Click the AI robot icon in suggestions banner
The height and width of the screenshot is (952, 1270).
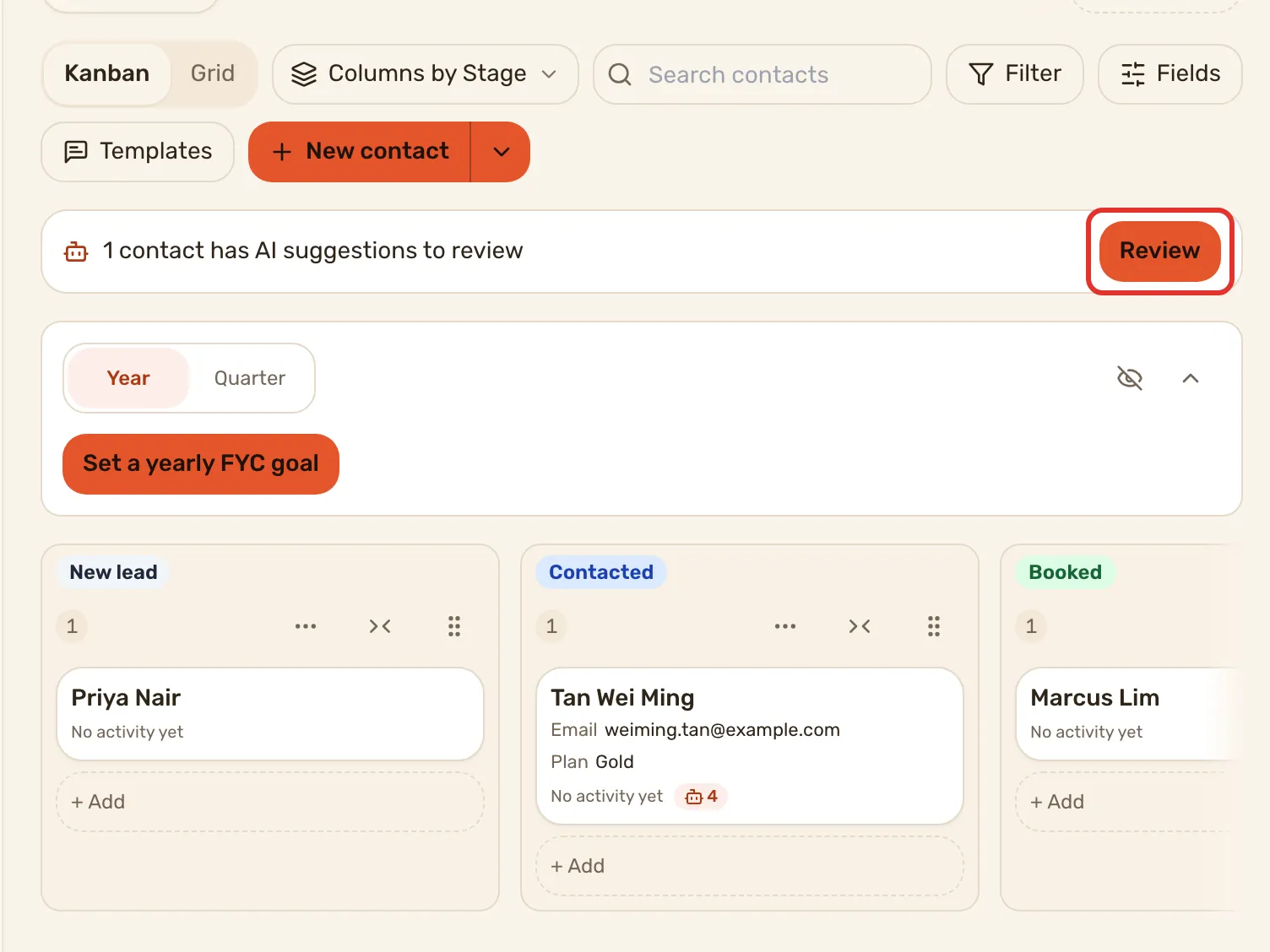point(76,252)
